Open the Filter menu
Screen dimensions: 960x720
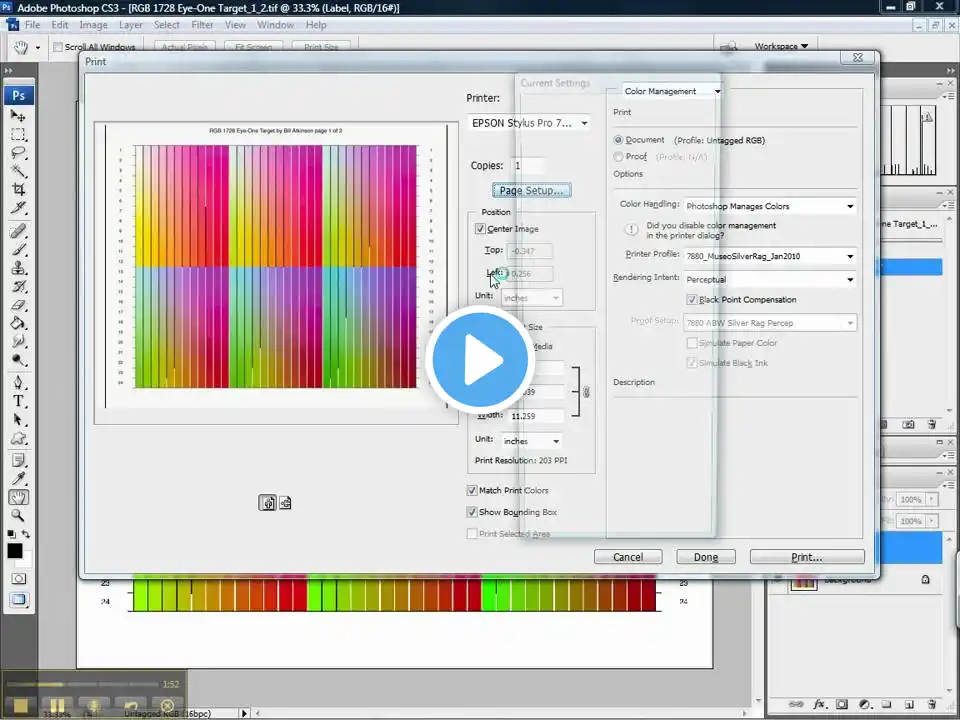coord(202,25)
